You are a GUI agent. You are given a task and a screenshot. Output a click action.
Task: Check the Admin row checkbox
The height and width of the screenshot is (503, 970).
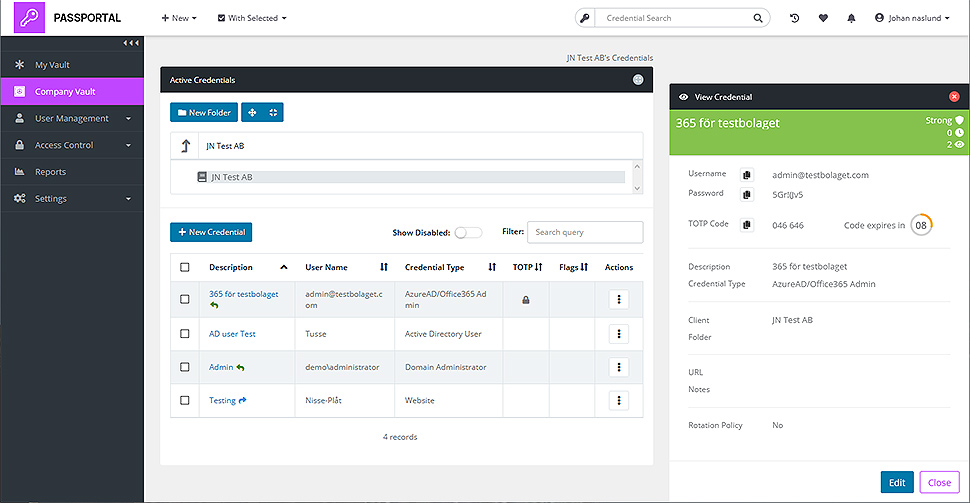[x=184, y=368]
